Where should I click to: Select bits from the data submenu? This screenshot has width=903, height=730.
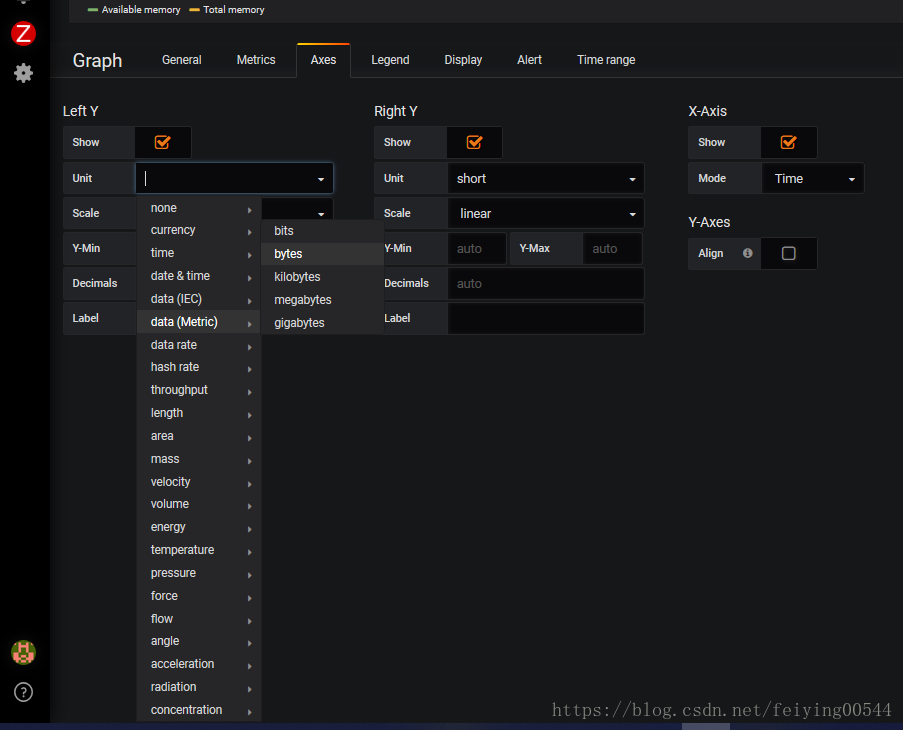pyautogui.click(x=322, y=231)
